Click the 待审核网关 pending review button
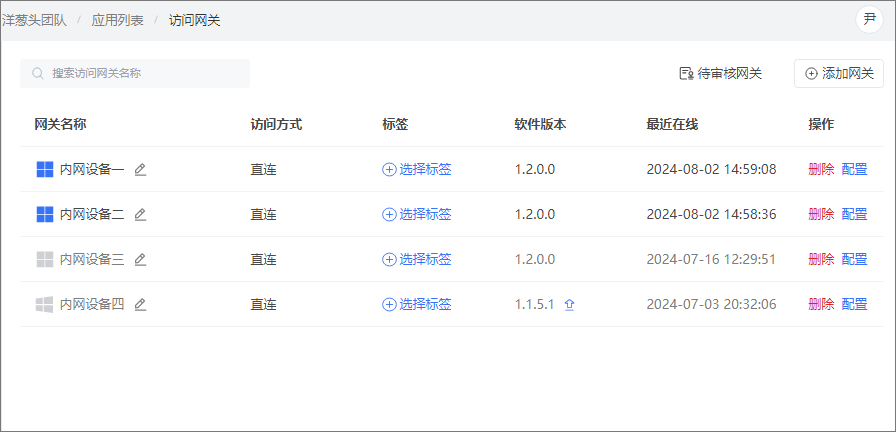Image resolution: width=896 pixels, height=432 pixels. tap(721, 74)
